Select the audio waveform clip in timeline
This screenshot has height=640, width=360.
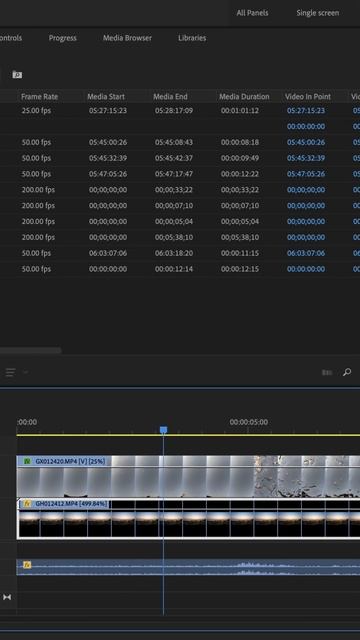188,567
